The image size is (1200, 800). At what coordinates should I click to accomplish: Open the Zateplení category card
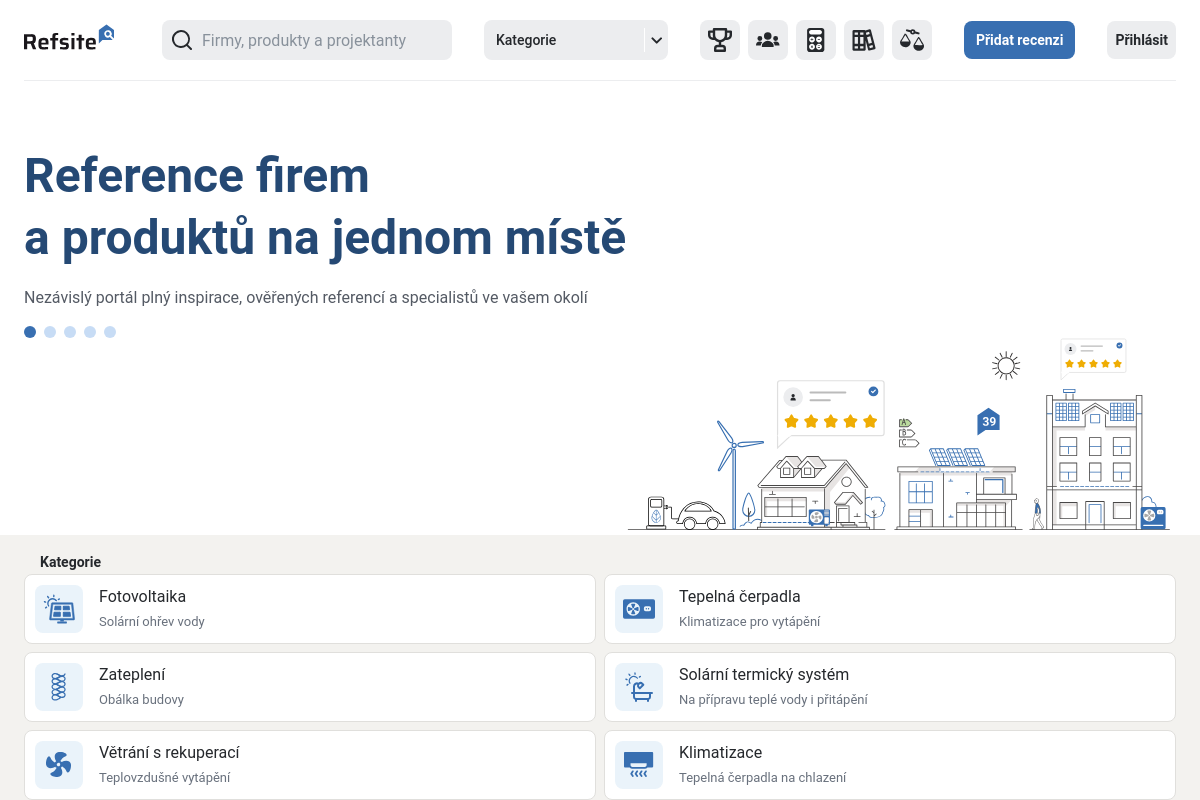310,686
